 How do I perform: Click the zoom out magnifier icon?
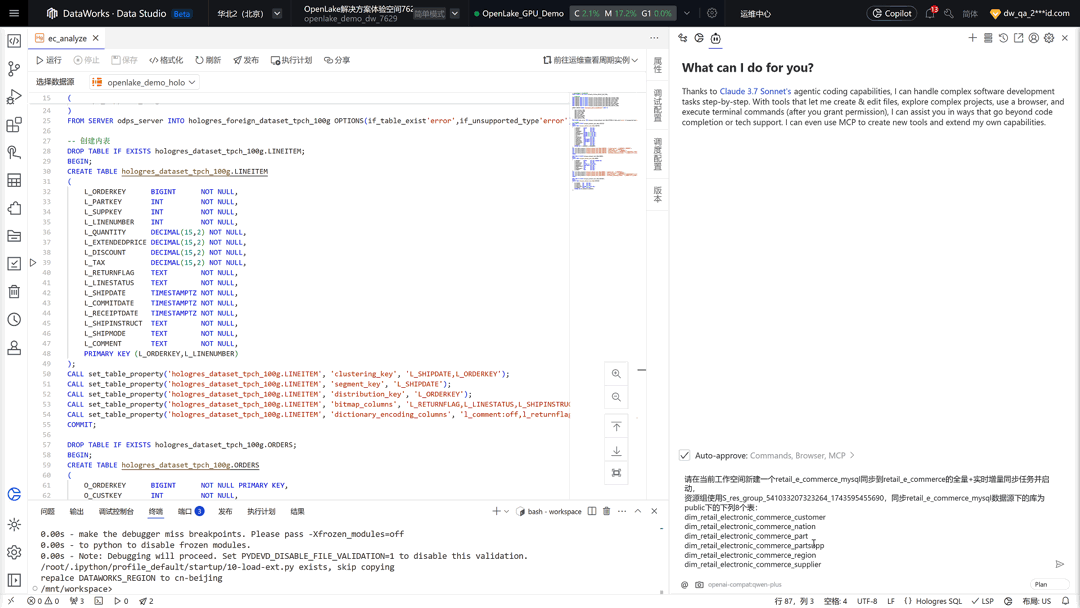616,397
